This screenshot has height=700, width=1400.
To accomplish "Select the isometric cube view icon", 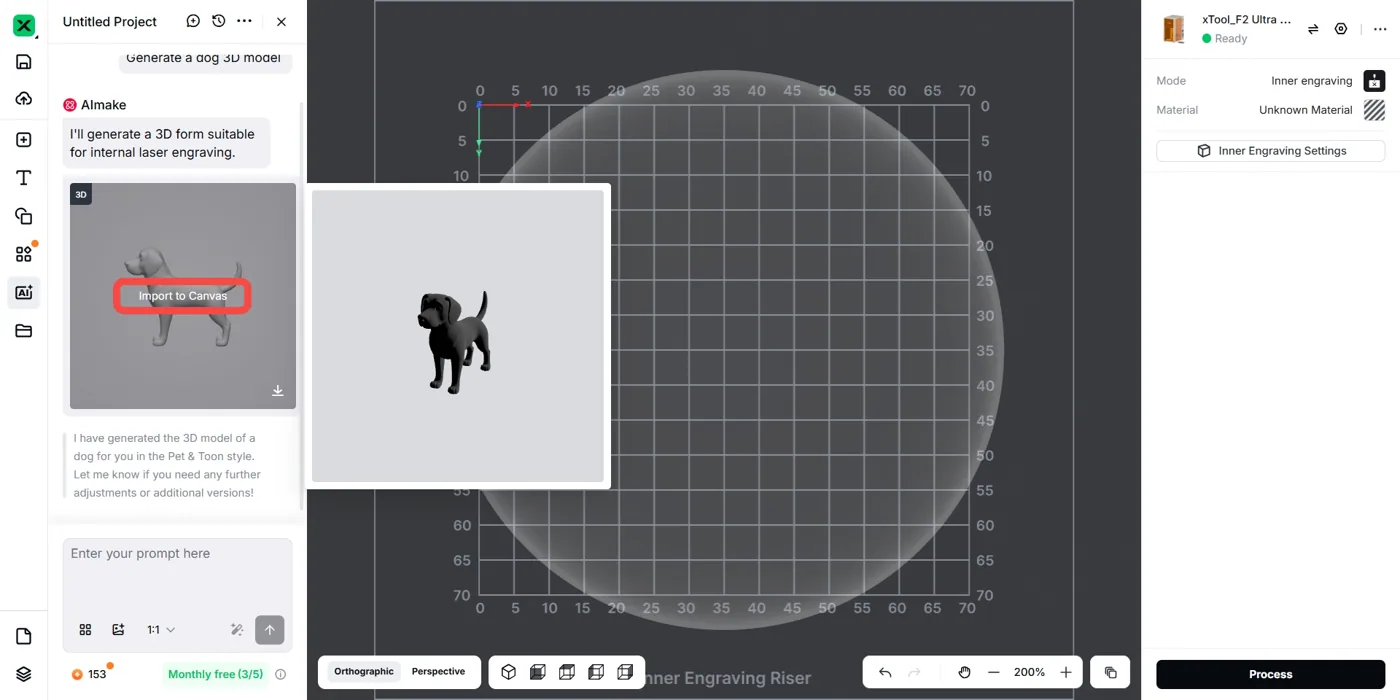I will [x=508, y=672].
